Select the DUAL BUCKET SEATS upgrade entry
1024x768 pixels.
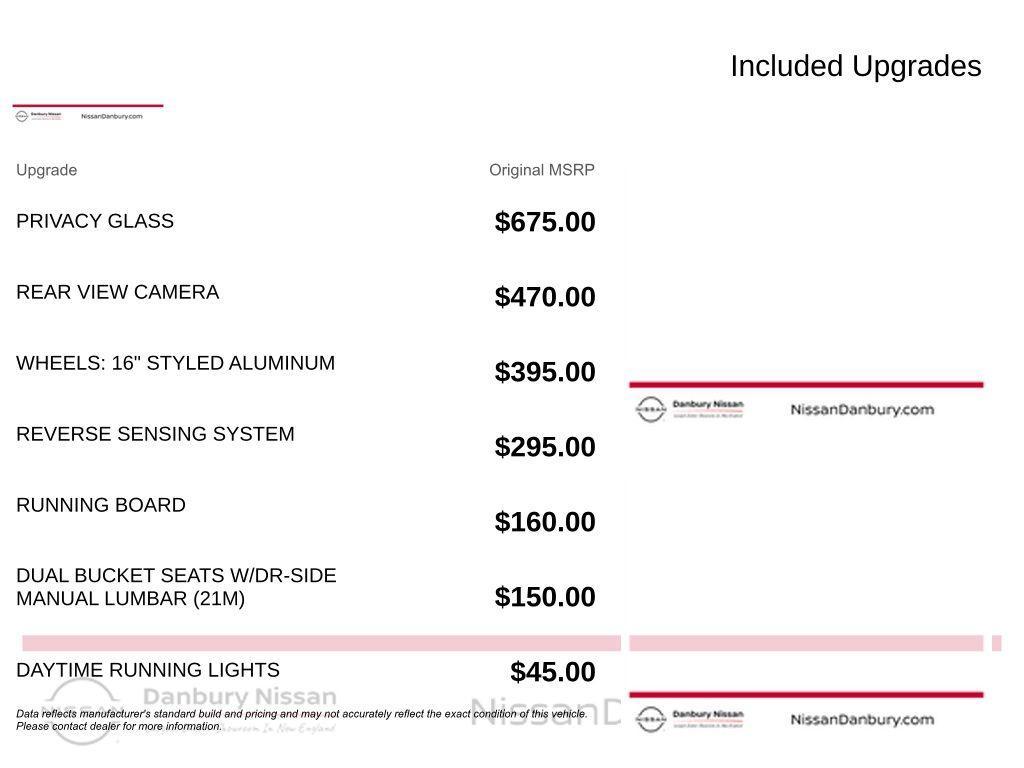(176, 587)
